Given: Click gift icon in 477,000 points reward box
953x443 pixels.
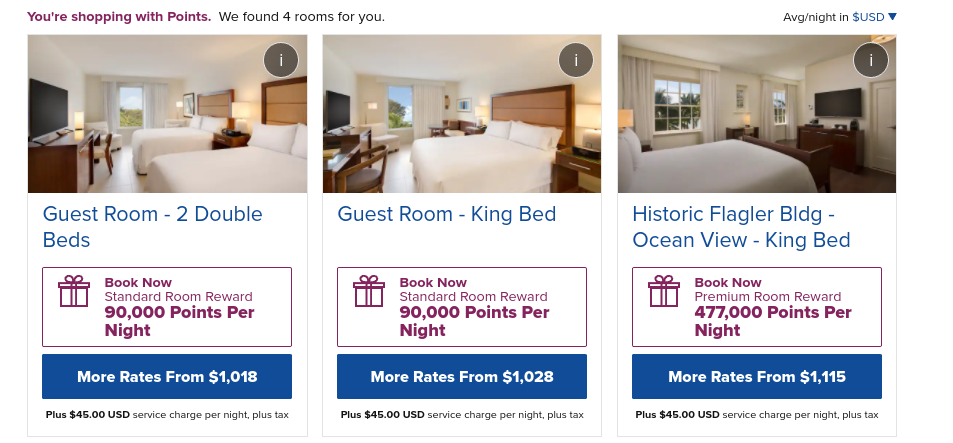Looking at the screenshot, I should [664, 291].
